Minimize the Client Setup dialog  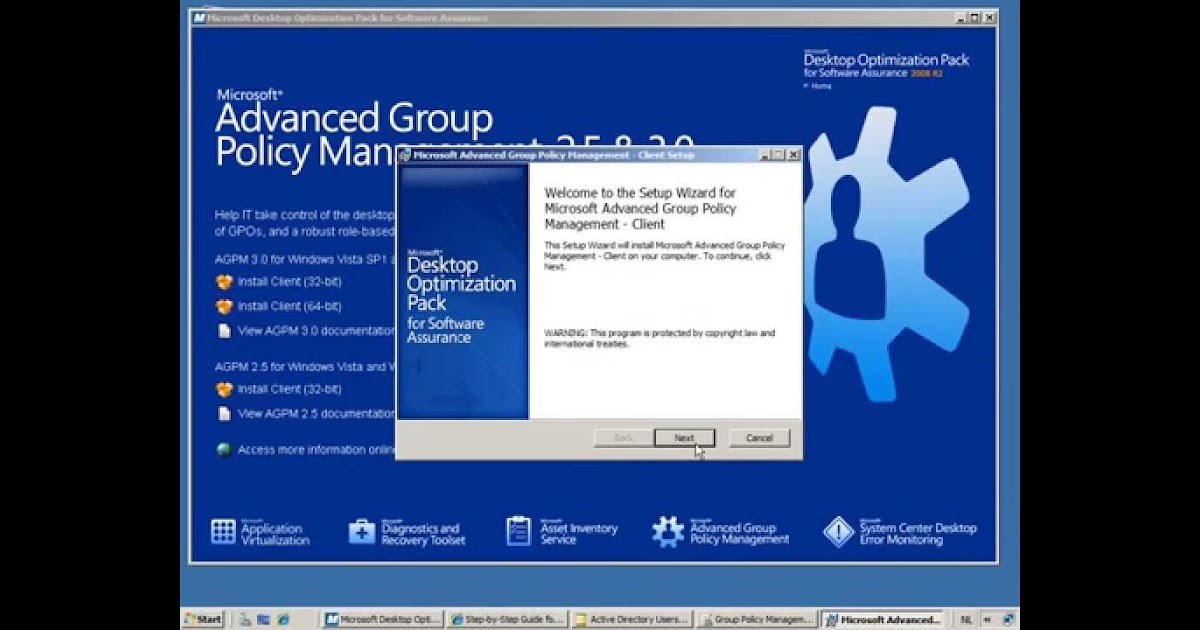coord(765,155)
